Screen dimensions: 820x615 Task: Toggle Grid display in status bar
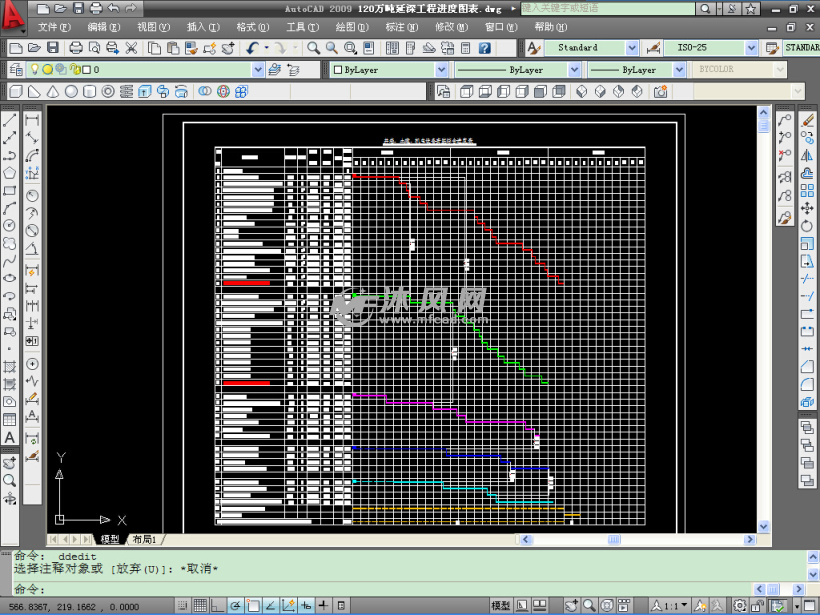pyautogui.click(x=200, y=606)
